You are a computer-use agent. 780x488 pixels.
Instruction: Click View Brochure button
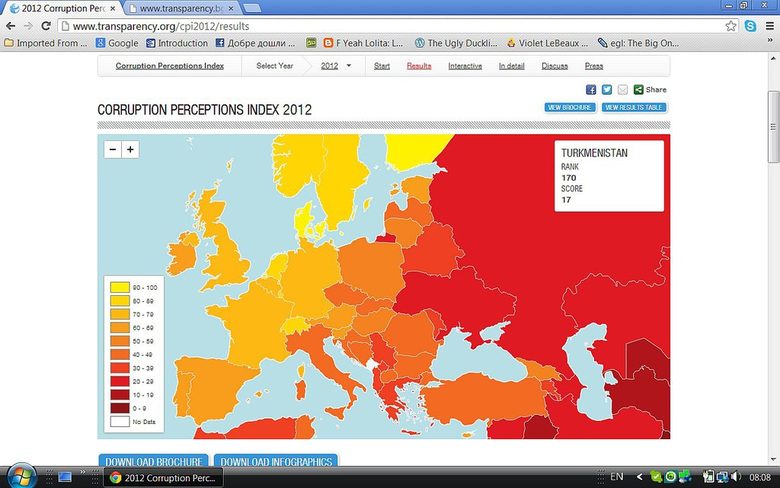pos(570,107)
